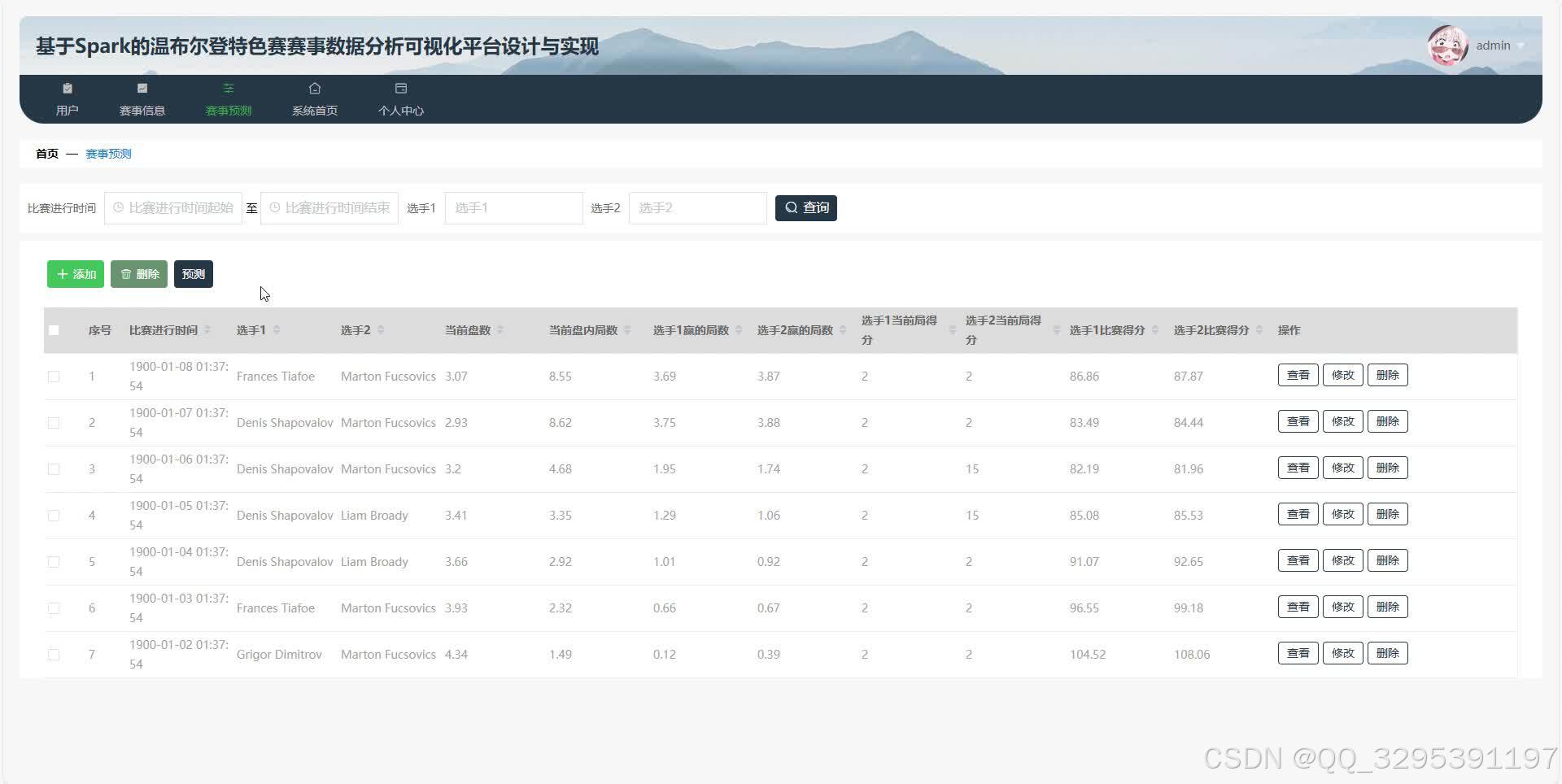Open 个人中心 panel icon
This screenshot has height=784, width=1562.
pyautogui.click(x=401, y=89)
